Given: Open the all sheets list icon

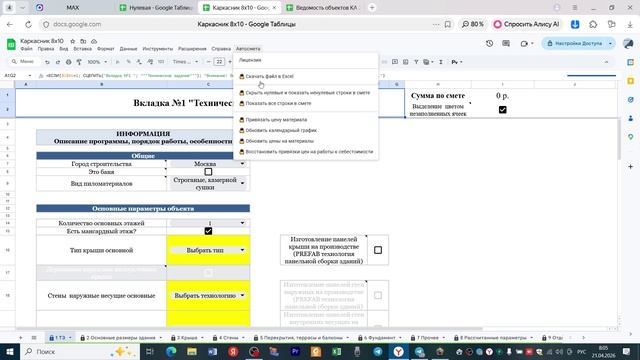Looking at the screenshot, I should (x=34, y=338).
